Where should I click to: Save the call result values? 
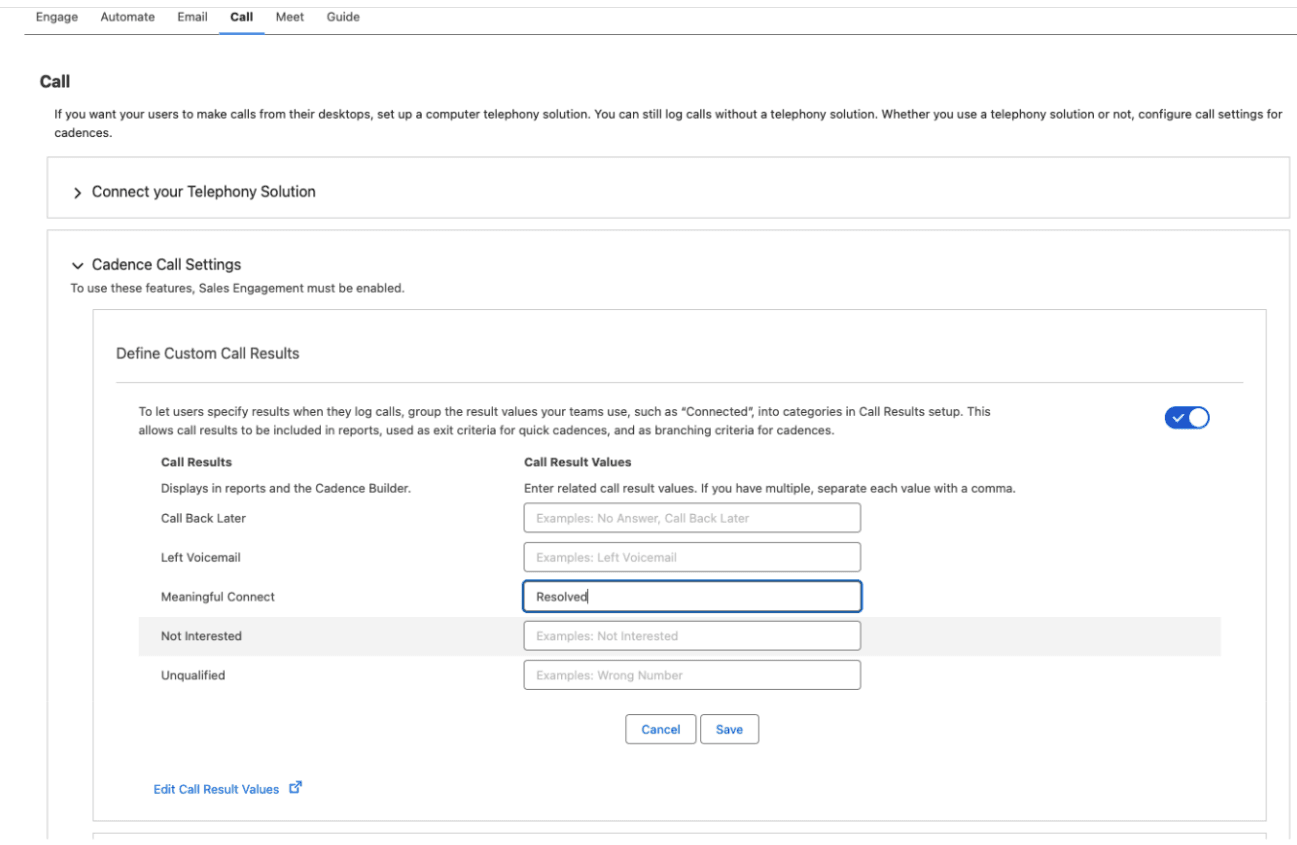[x=729, y=730]
